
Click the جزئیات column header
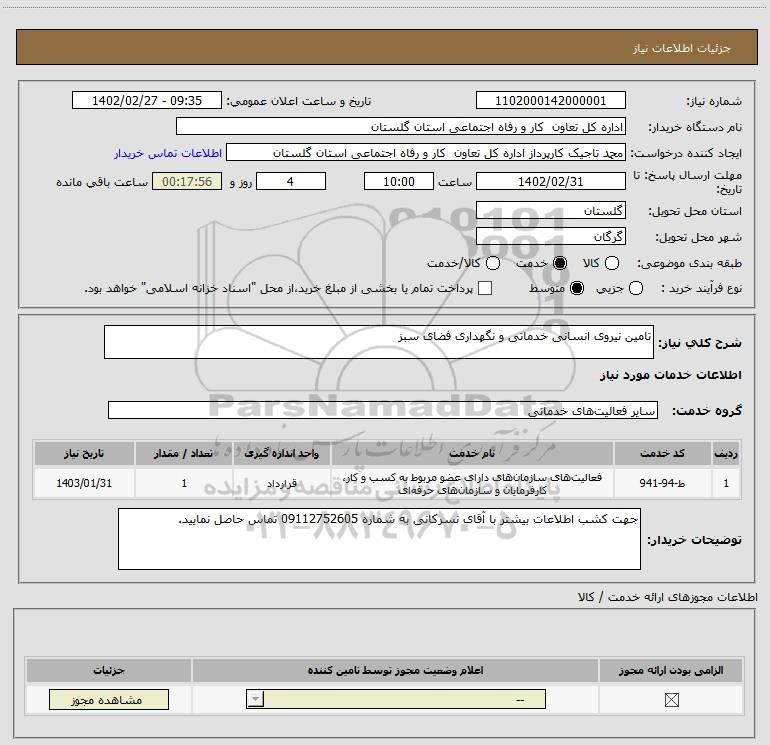(109, 670)
